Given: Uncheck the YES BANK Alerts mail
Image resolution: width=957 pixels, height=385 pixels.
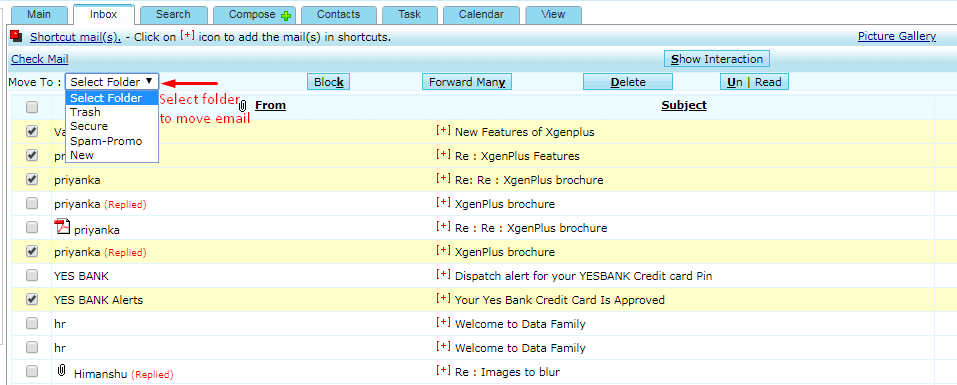Looking at the screenshot, I should pos(32,299).
